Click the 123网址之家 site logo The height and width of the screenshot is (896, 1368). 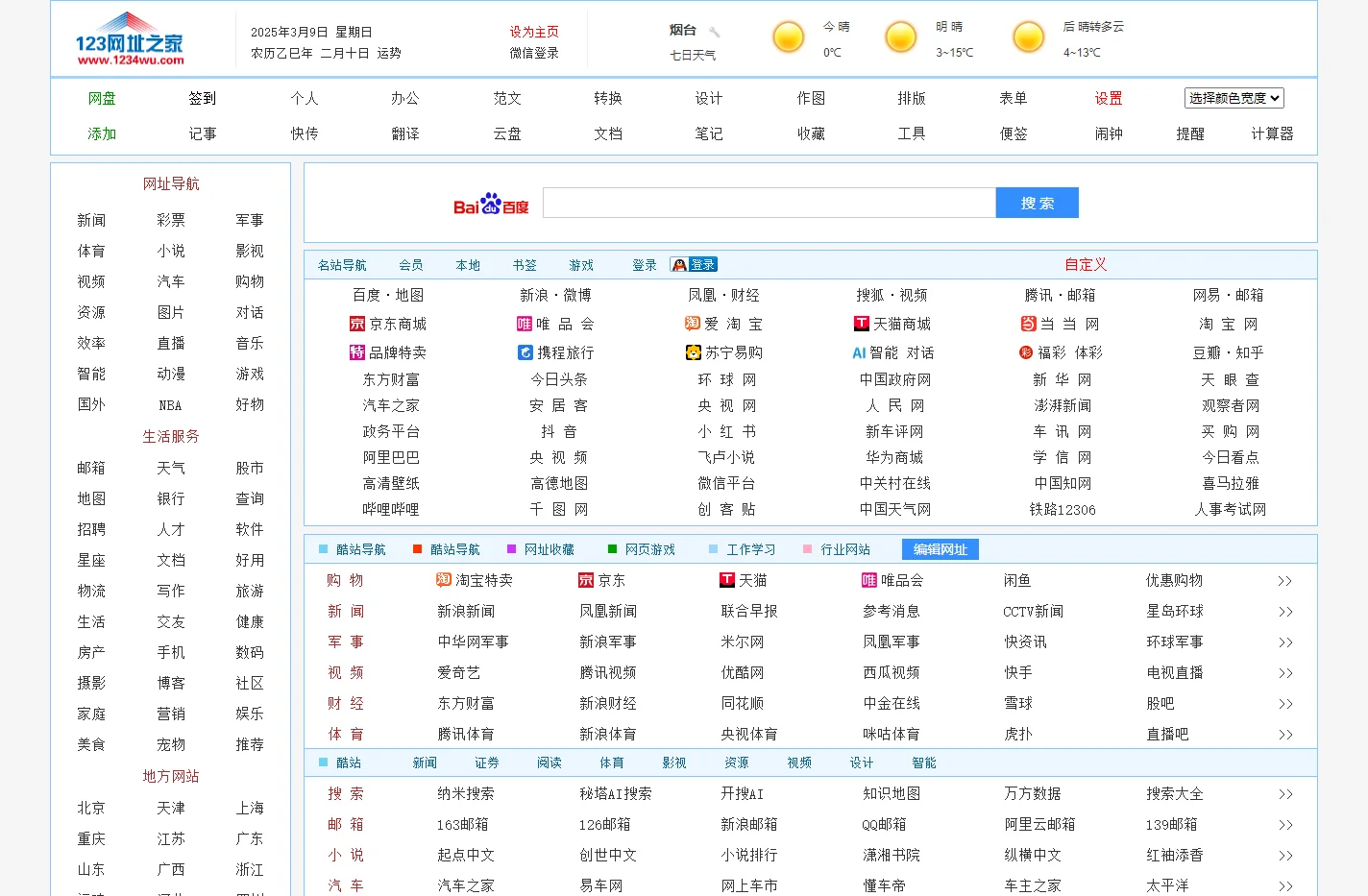130,39
